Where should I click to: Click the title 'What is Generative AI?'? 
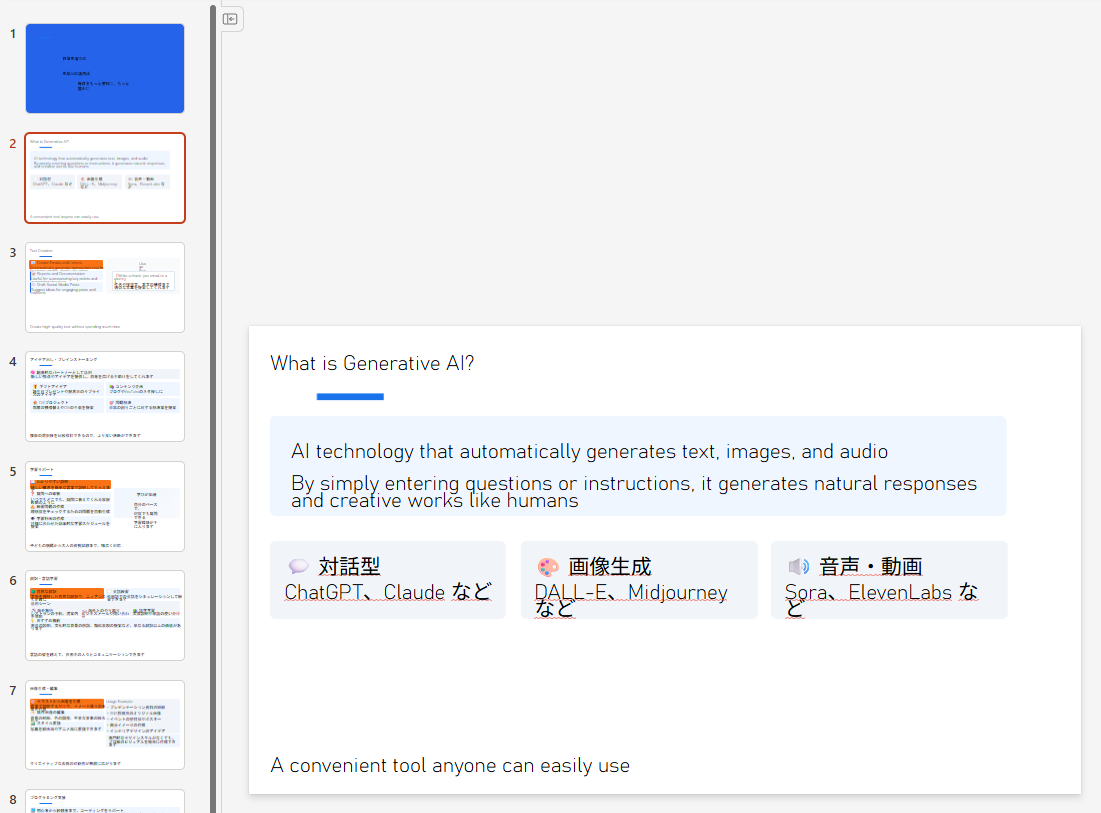372,363
